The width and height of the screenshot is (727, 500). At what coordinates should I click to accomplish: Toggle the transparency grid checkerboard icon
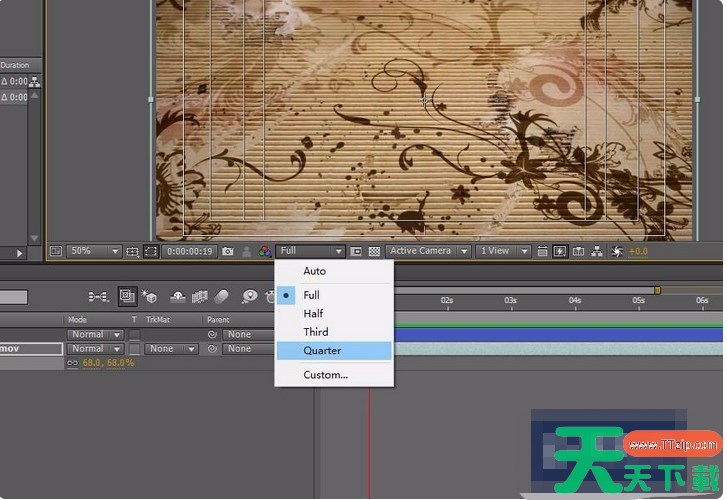(374, 252)
